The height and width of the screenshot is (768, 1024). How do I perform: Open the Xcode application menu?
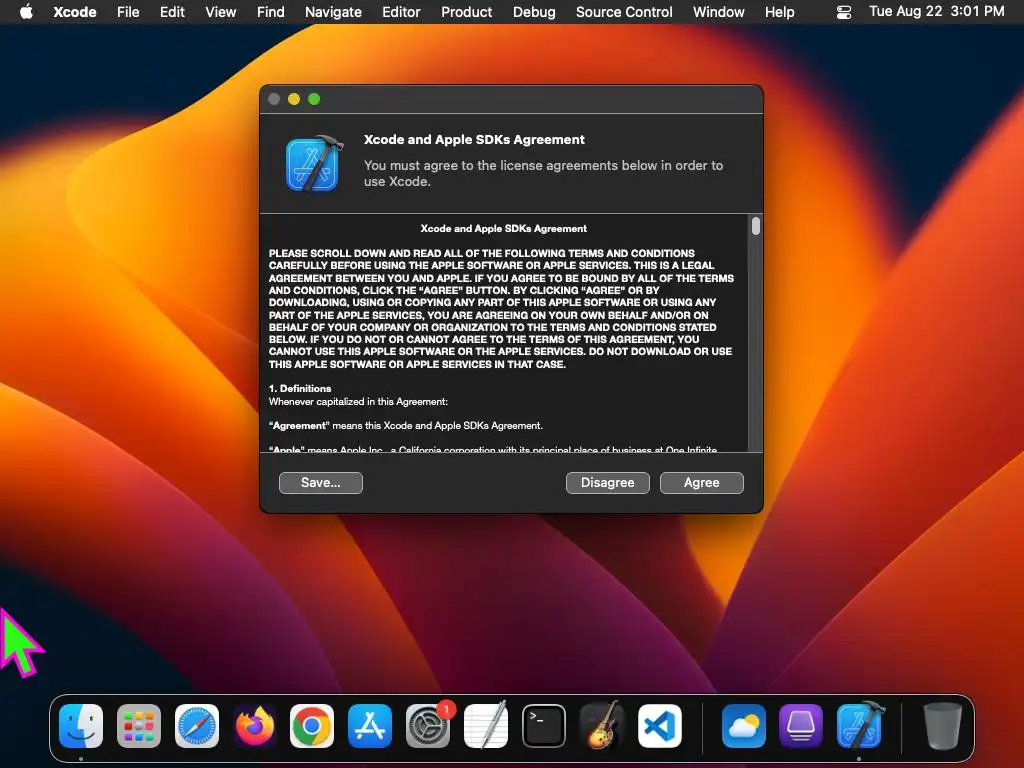[75, 12]
